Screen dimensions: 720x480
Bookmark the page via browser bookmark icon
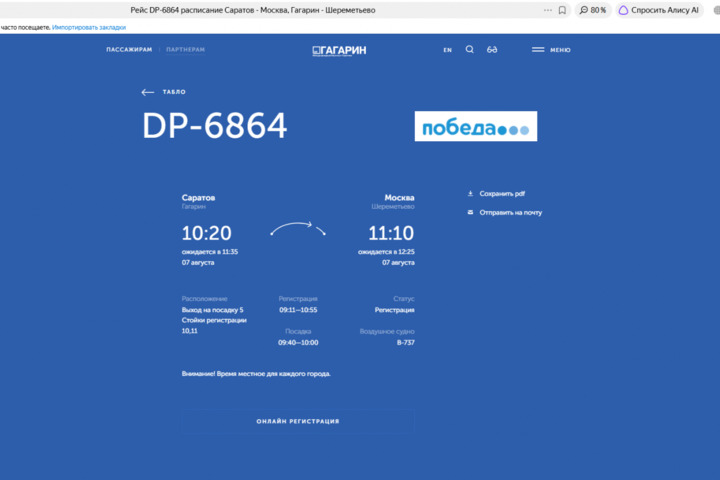pos(562,10)
